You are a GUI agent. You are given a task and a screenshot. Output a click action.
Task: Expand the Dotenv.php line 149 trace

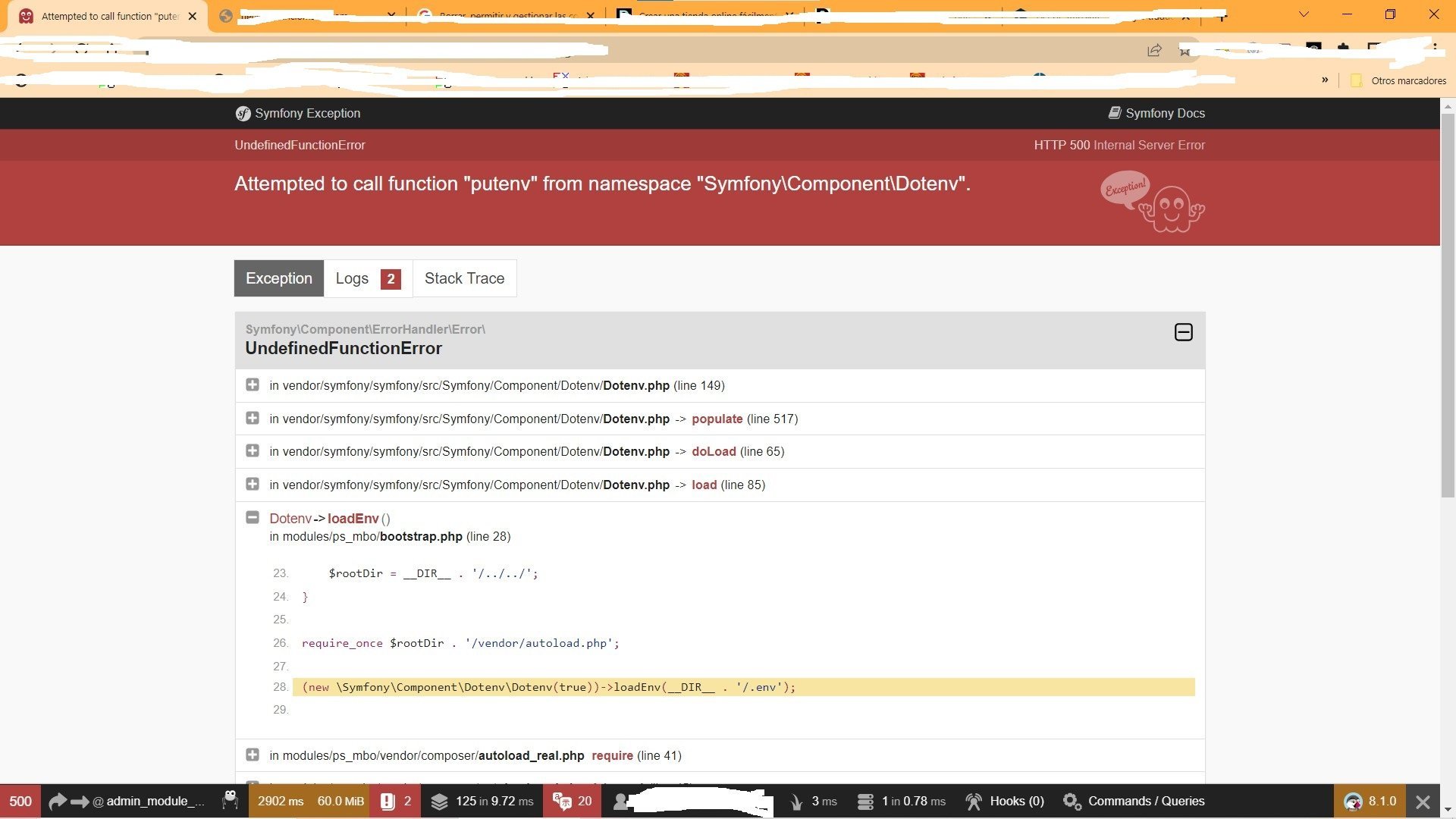point(253,385)
